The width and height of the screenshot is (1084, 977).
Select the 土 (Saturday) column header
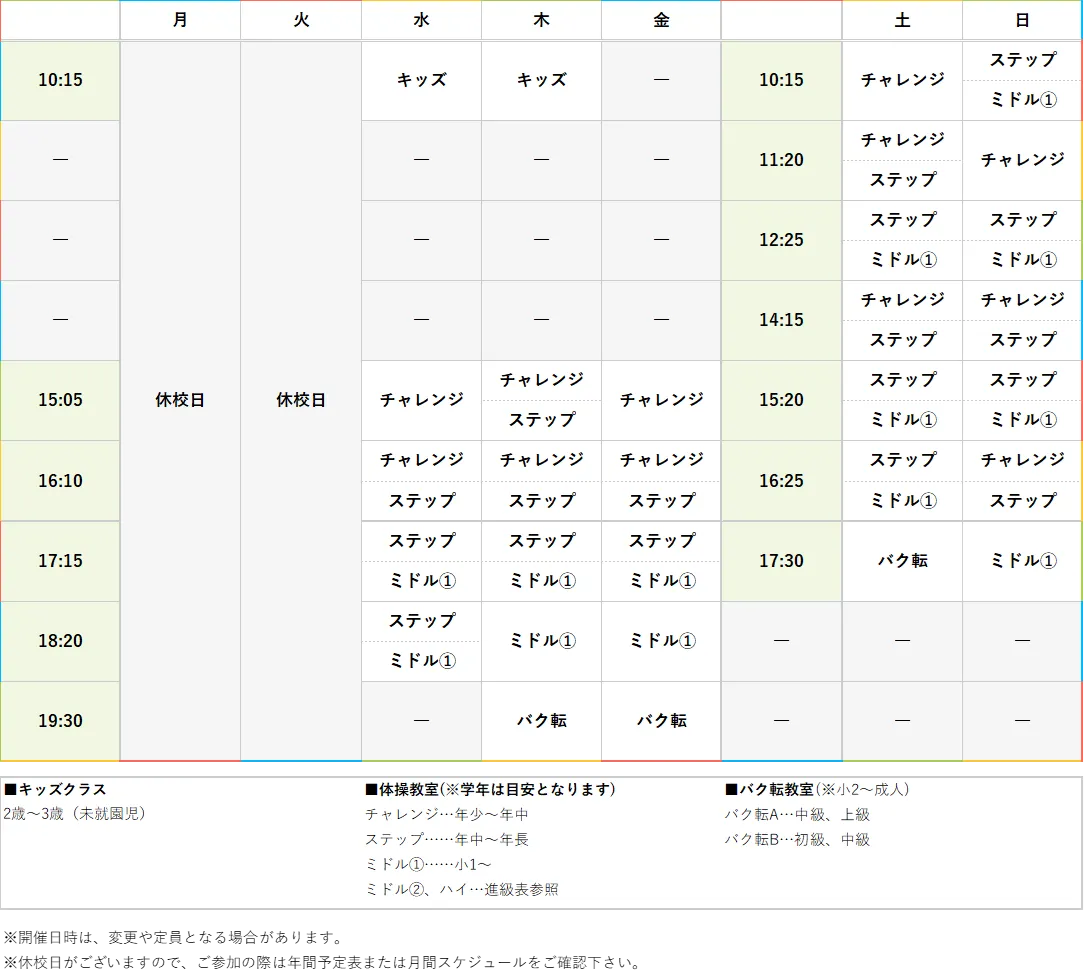(901, 20)
